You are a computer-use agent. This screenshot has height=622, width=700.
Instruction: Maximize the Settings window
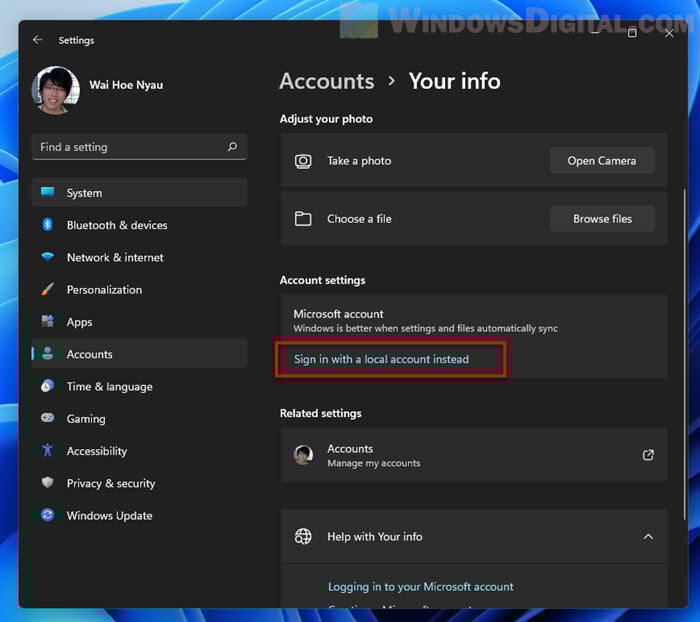[632, 33]
